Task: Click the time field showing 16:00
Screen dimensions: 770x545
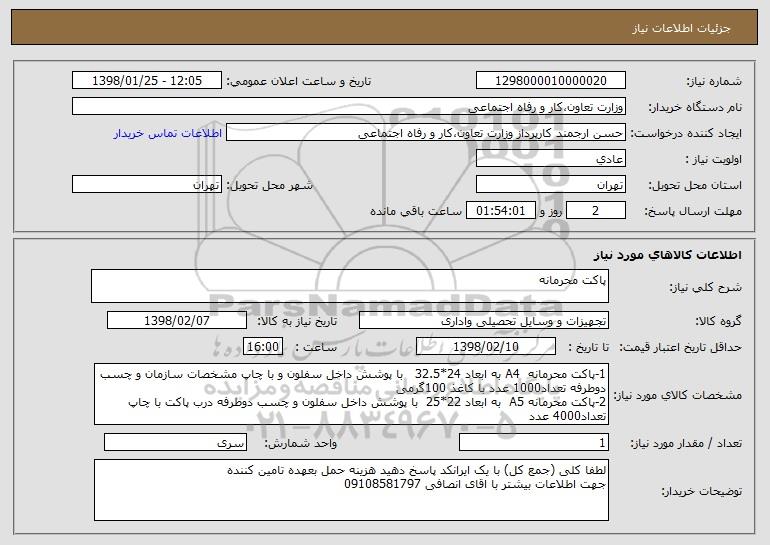Action: 263,347
